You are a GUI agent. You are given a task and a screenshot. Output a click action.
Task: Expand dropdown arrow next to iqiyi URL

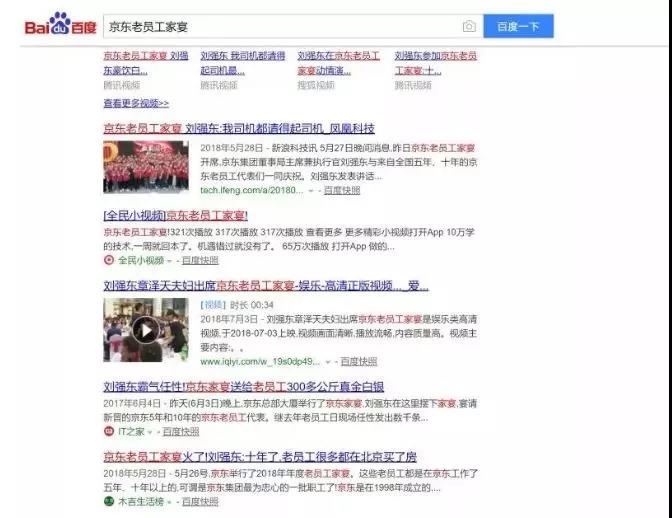click(328, 362)
